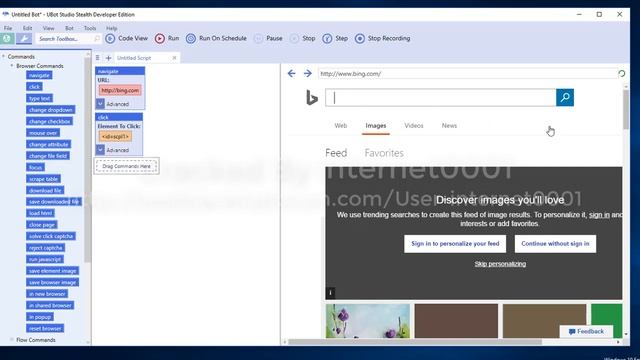Click the Step button
640x360 pixels.
pyautogui.click(x=335, y=38)
